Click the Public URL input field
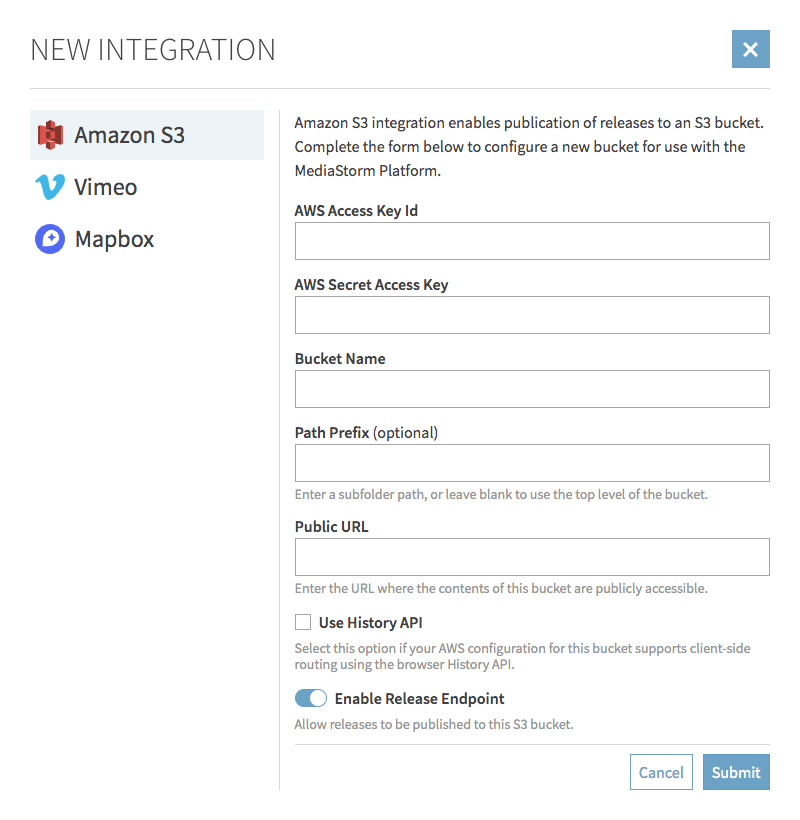The width and height of the screenshot is (800, 820). [x=532, y=557]
